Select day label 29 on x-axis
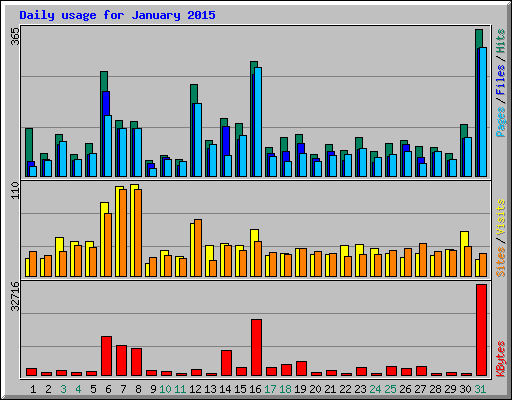The image size is (512, 400). coord(450,389)
